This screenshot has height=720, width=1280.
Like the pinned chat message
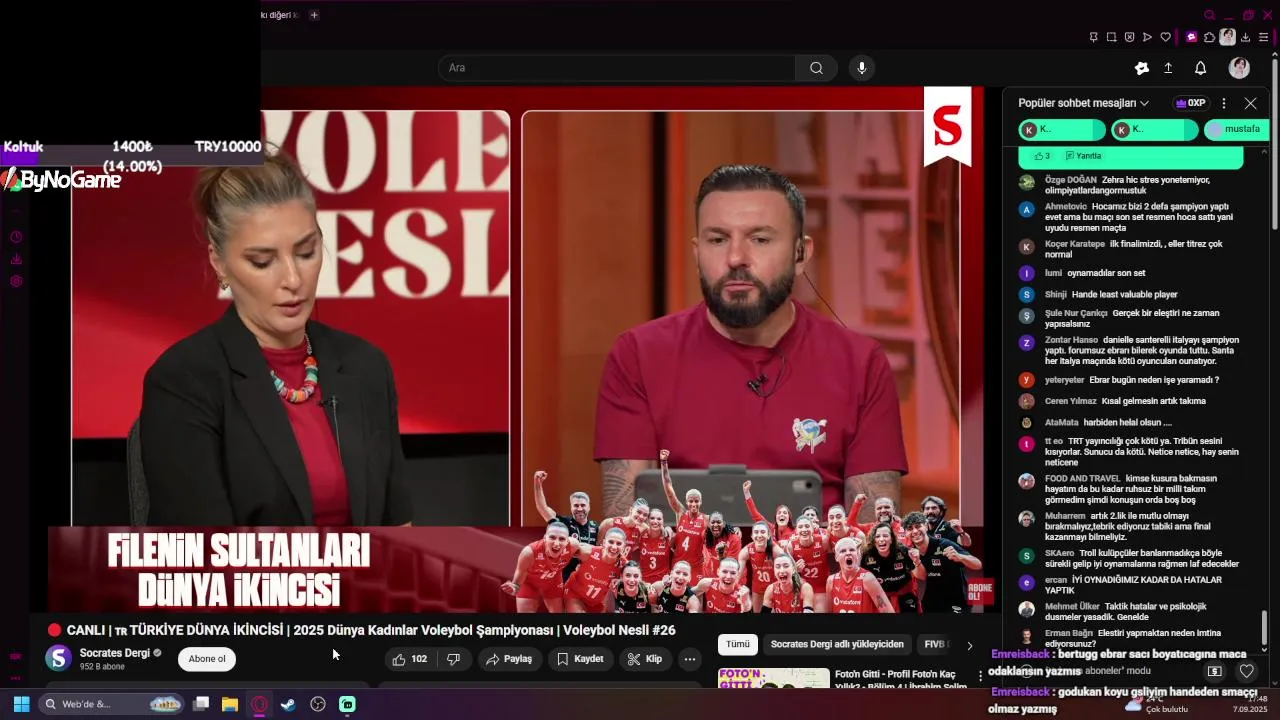(x=1042, y=156)
